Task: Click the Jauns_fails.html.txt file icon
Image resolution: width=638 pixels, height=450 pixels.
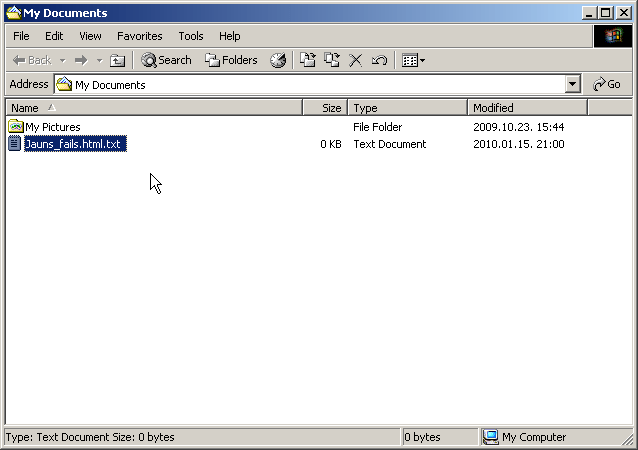Action: [x=15, y=144]
